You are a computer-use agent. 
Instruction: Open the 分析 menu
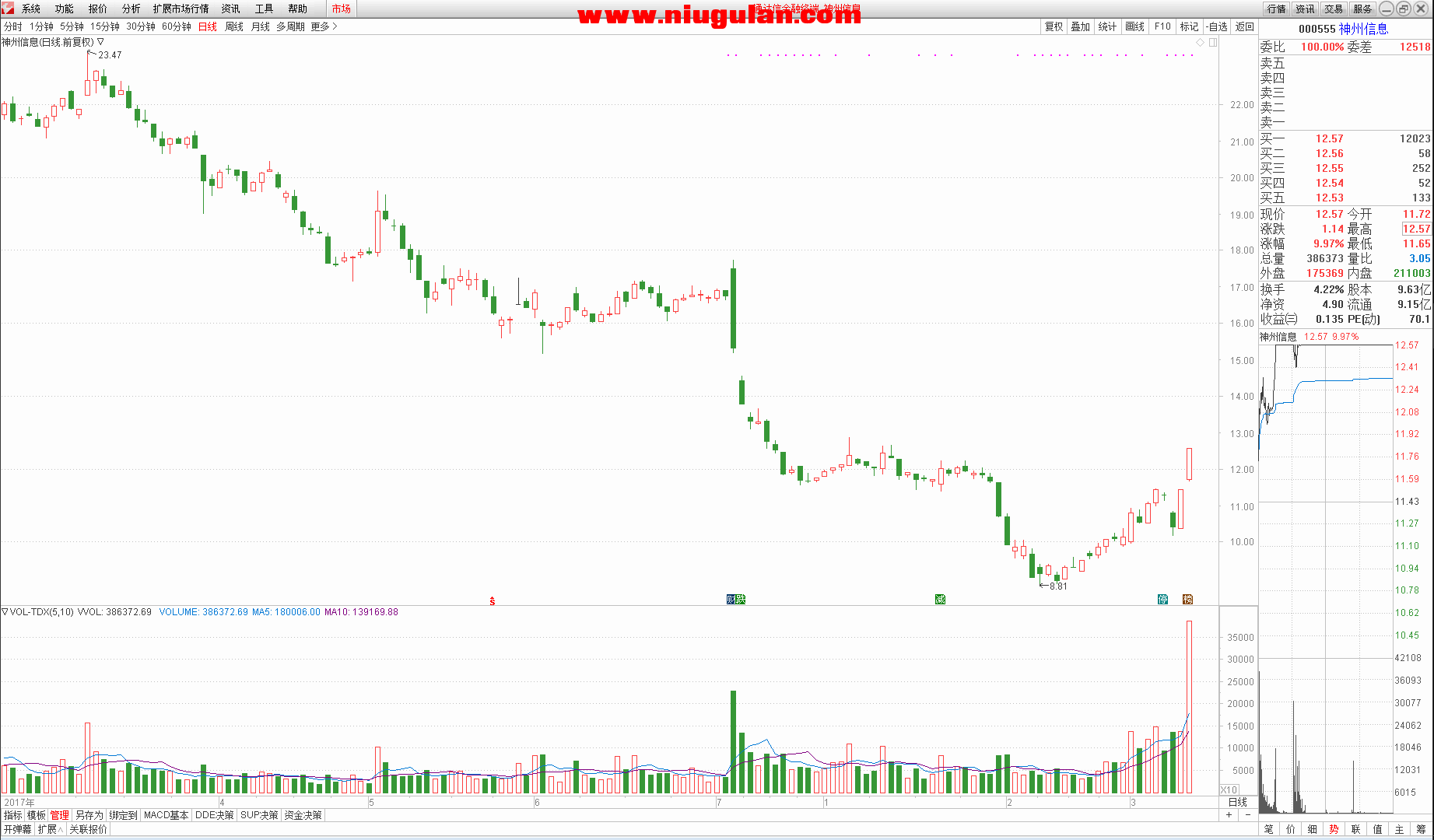point(131,9)
